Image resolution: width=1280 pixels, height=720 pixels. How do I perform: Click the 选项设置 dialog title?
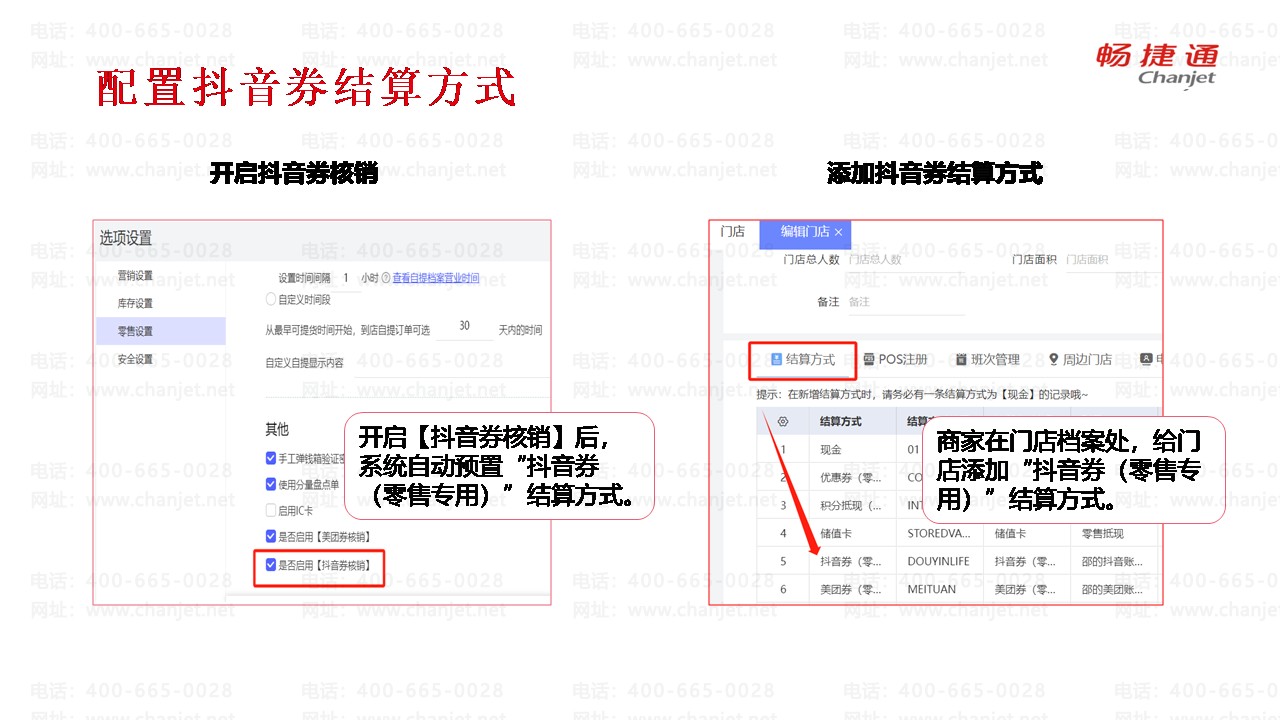(x=126, y=238)
